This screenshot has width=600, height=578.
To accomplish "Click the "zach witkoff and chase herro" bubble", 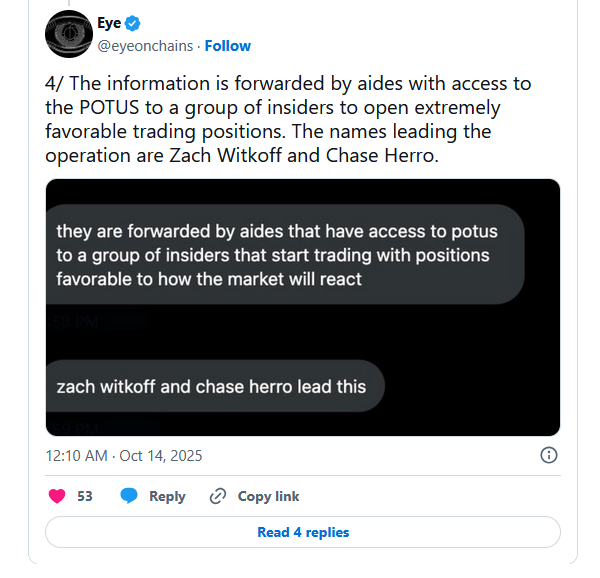I will (x=212, y=386).
